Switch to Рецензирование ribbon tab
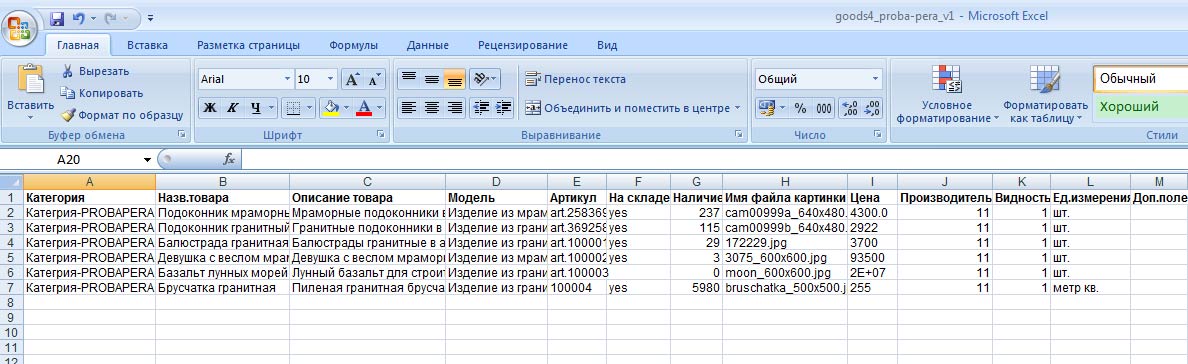This screenshot has width=1188, height=364. tap(522, 45)
